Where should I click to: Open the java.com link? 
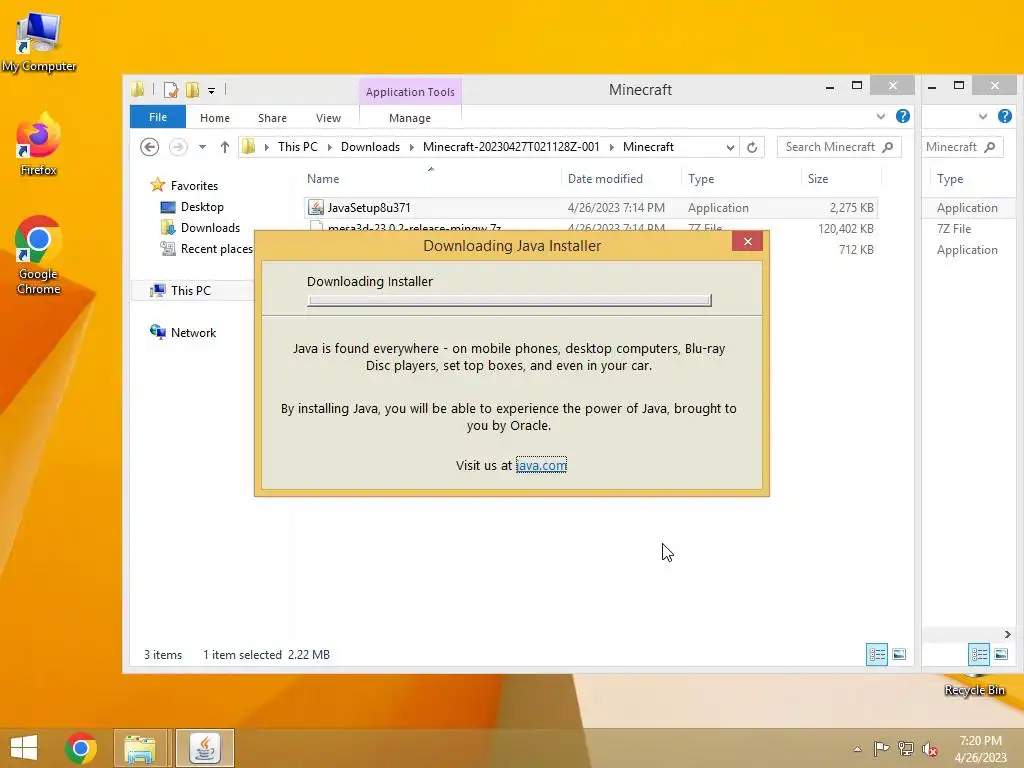(x=541, y=465)
